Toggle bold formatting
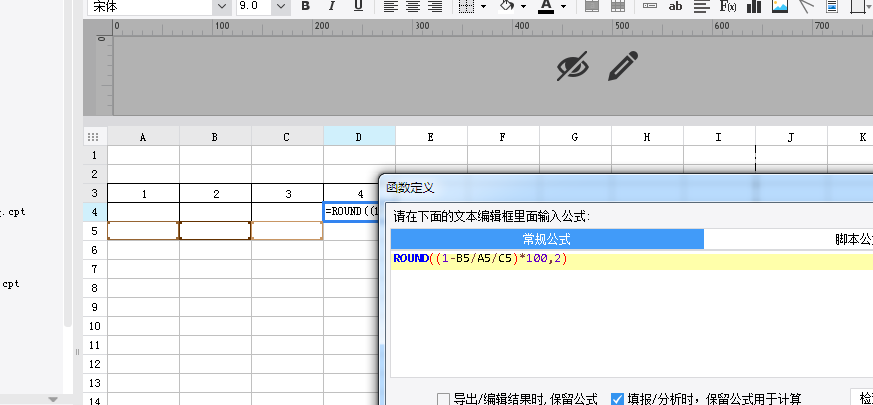The width and height of the screenshot is (873, 405). click(x=305, y=6)
